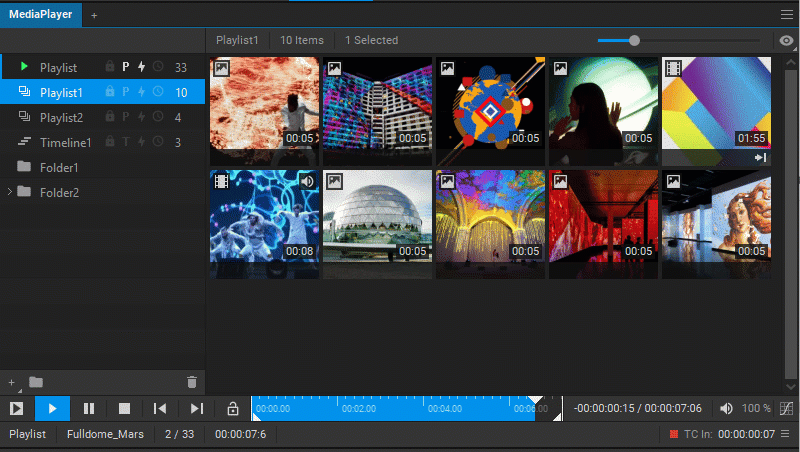Click the 00:00:07:6 status bar time
Image resolution: width=800 pixels, height=452 pixels.
click(240, 434)
